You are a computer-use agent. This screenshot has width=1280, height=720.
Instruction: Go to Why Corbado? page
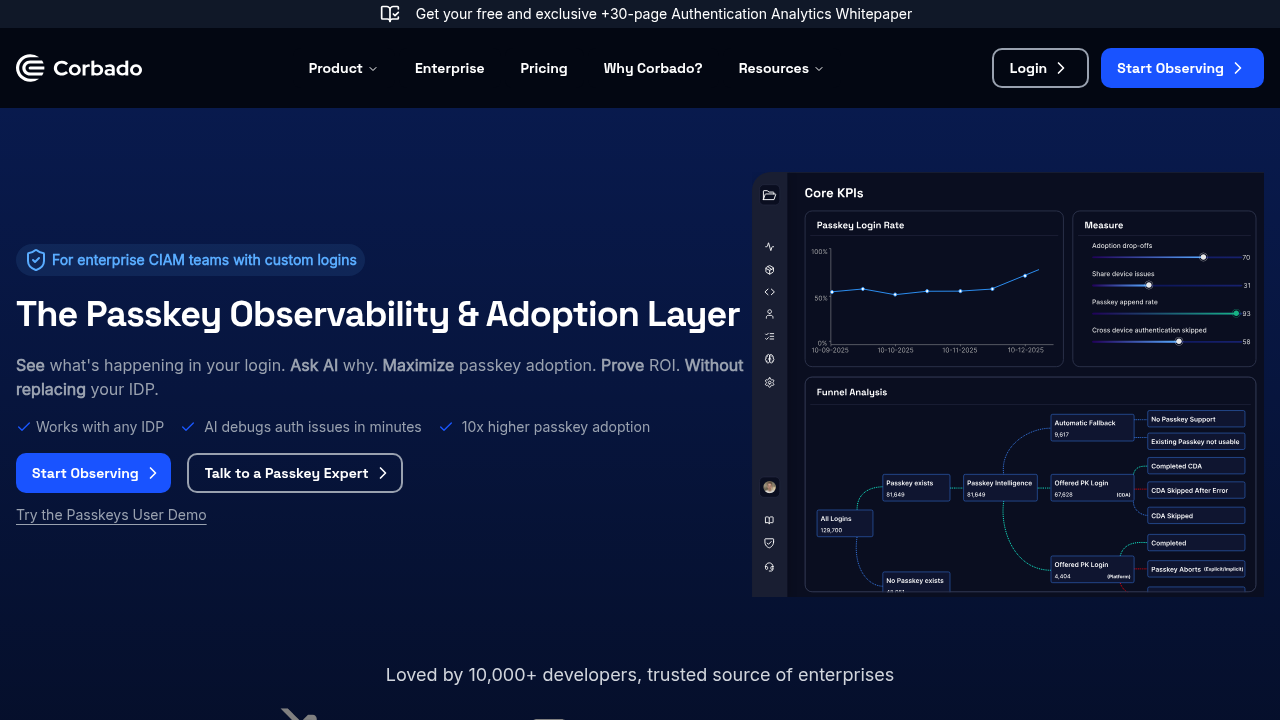(x=653, y=68)
